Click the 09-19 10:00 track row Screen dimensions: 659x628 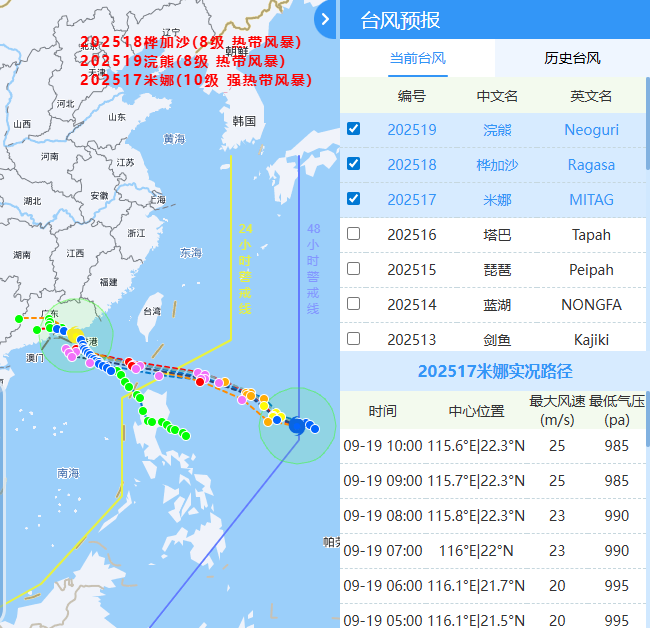pyautogui.click(x=493, y=446)
